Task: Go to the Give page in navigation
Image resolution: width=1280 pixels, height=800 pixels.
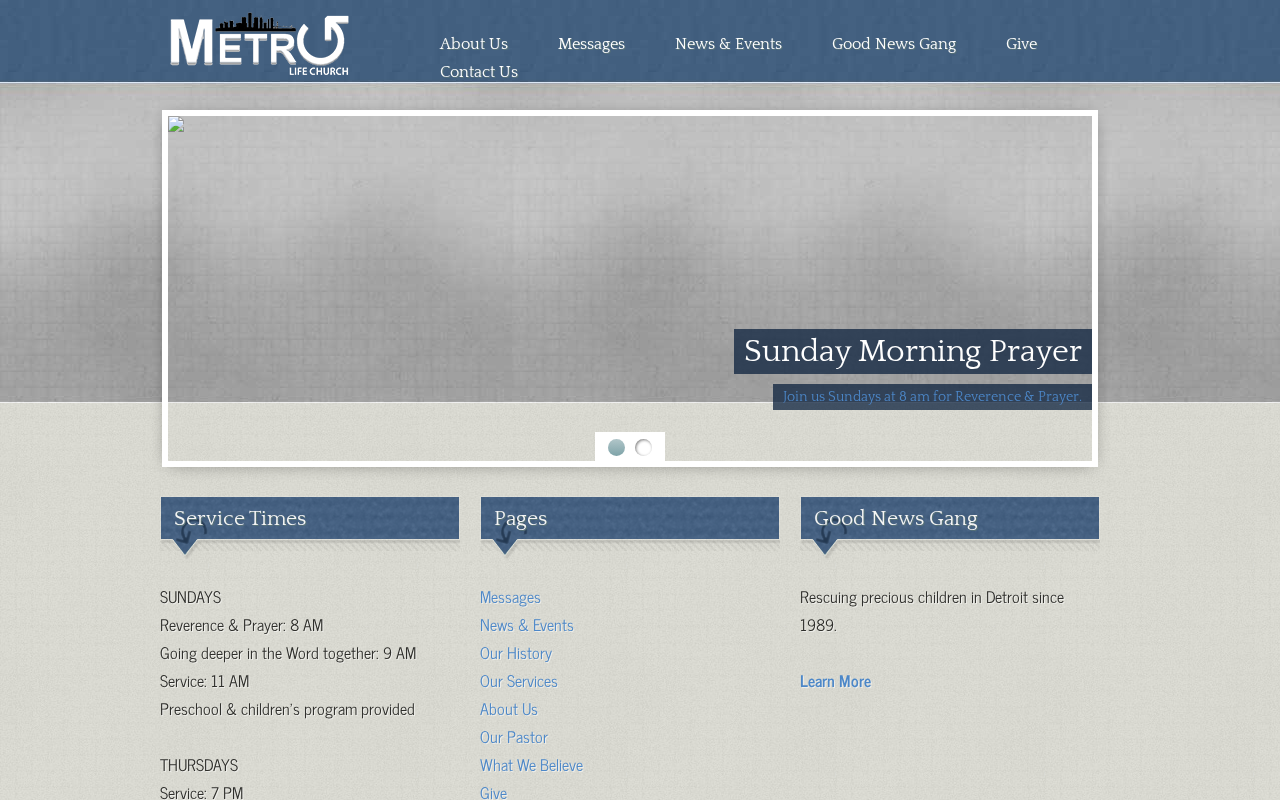Action: [x=1021, y=44]
